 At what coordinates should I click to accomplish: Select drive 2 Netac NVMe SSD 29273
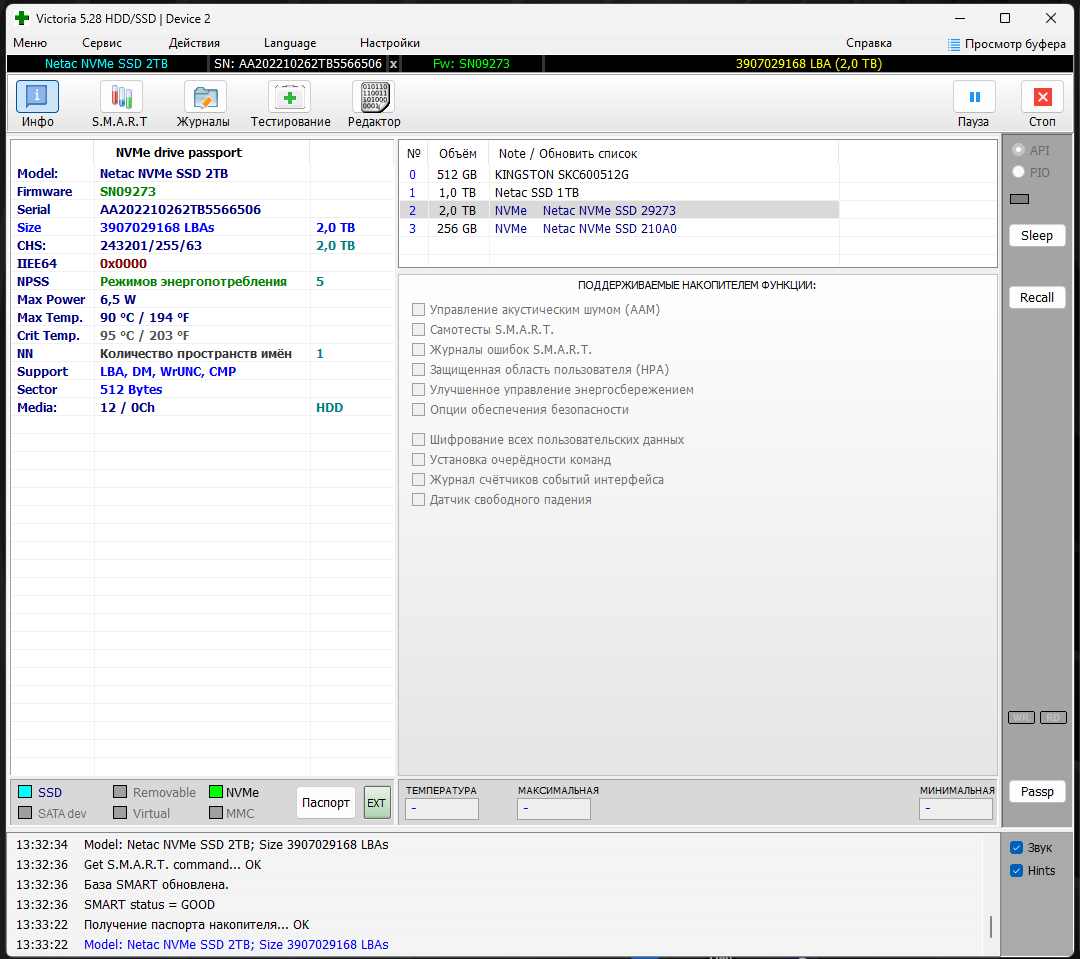pyautogui.click(x=619, y=211)
